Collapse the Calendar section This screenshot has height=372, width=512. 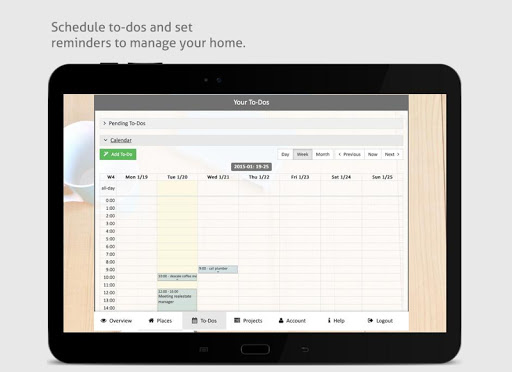(251, 140)
